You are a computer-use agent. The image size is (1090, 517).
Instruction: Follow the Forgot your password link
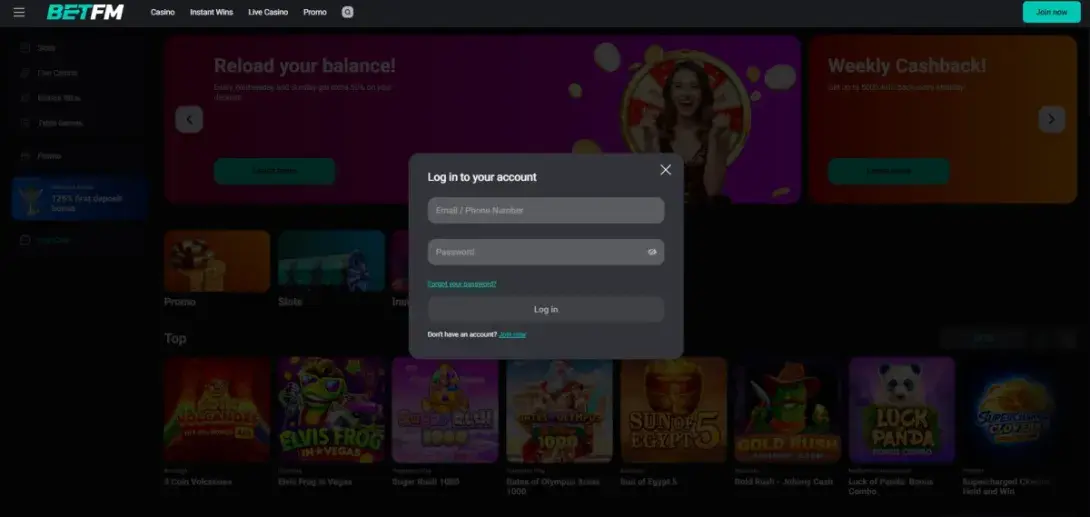click(x=461, y=284)
